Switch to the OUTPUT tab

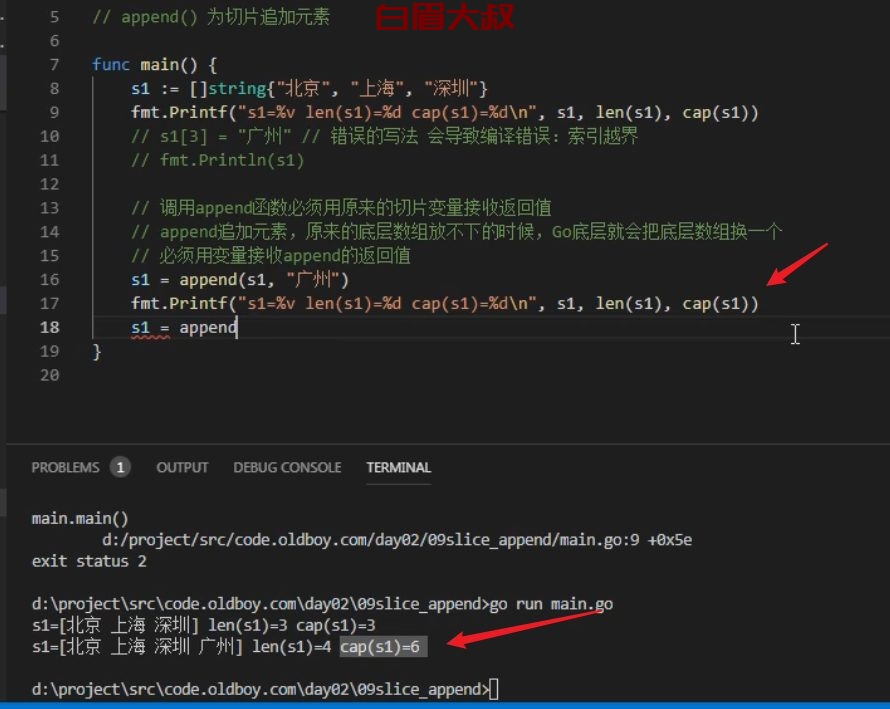tap(182, 467)
